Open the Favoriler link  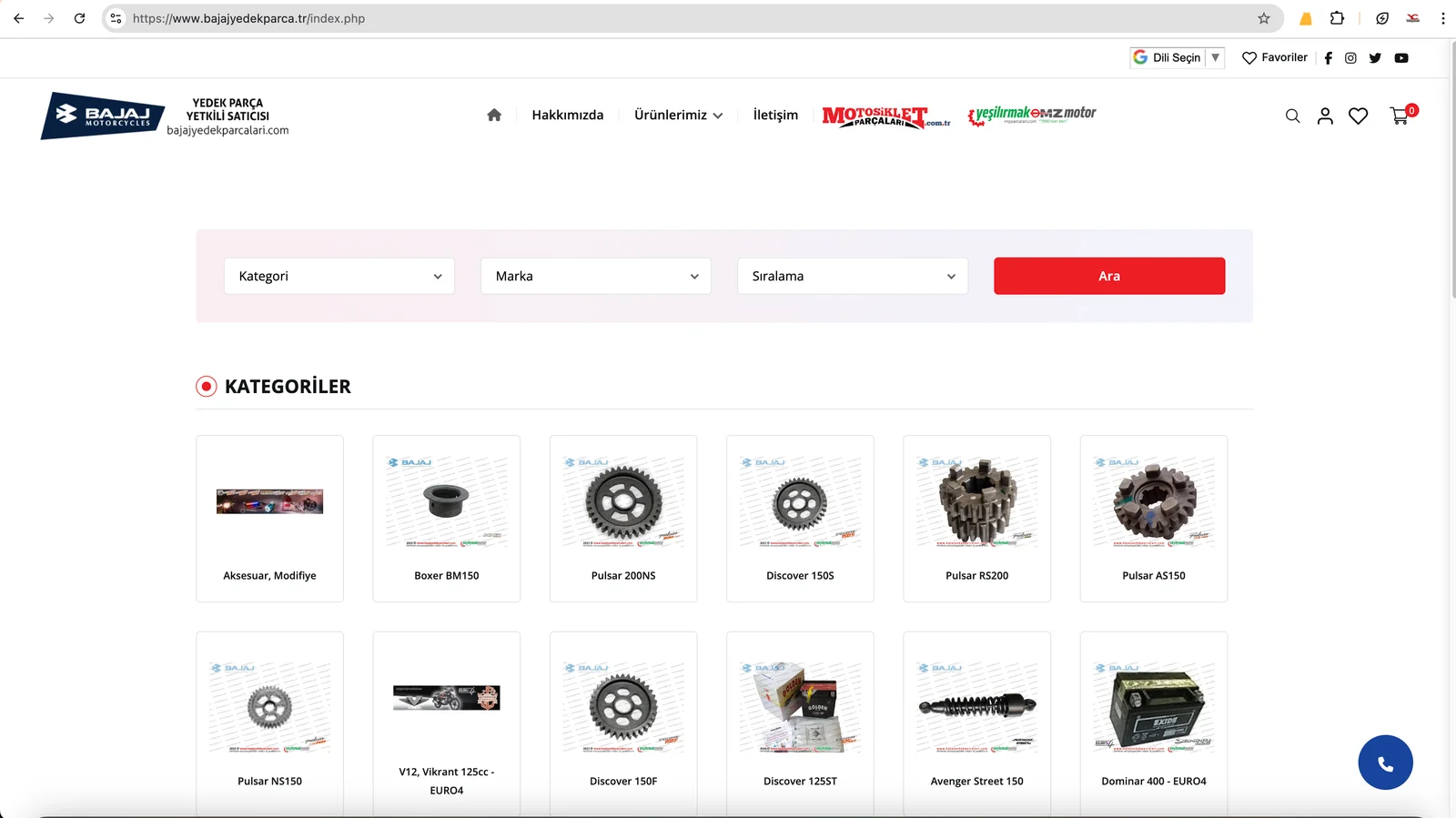pyautogui.click(x=1275, y=57)
